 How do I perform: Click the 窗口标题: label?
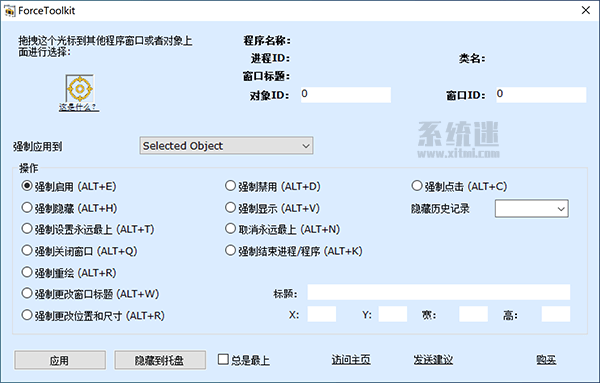[266, 76]
